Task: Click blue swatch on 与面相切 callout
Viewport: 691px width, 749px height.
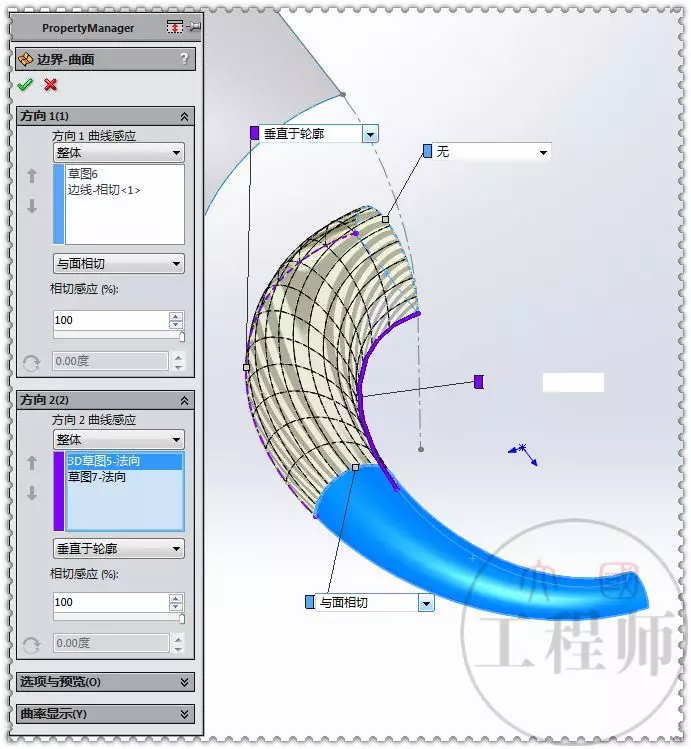Action: 309,602
